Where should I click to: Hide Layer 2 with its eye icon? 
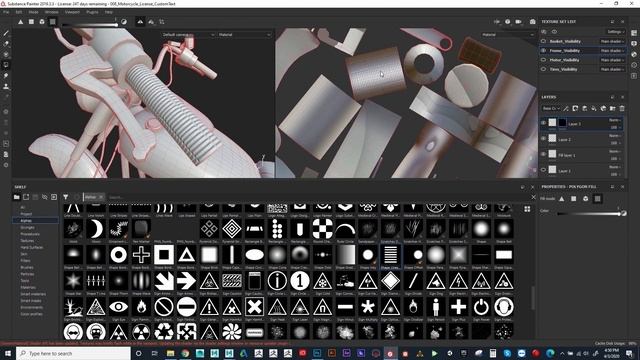pos(543,139)
